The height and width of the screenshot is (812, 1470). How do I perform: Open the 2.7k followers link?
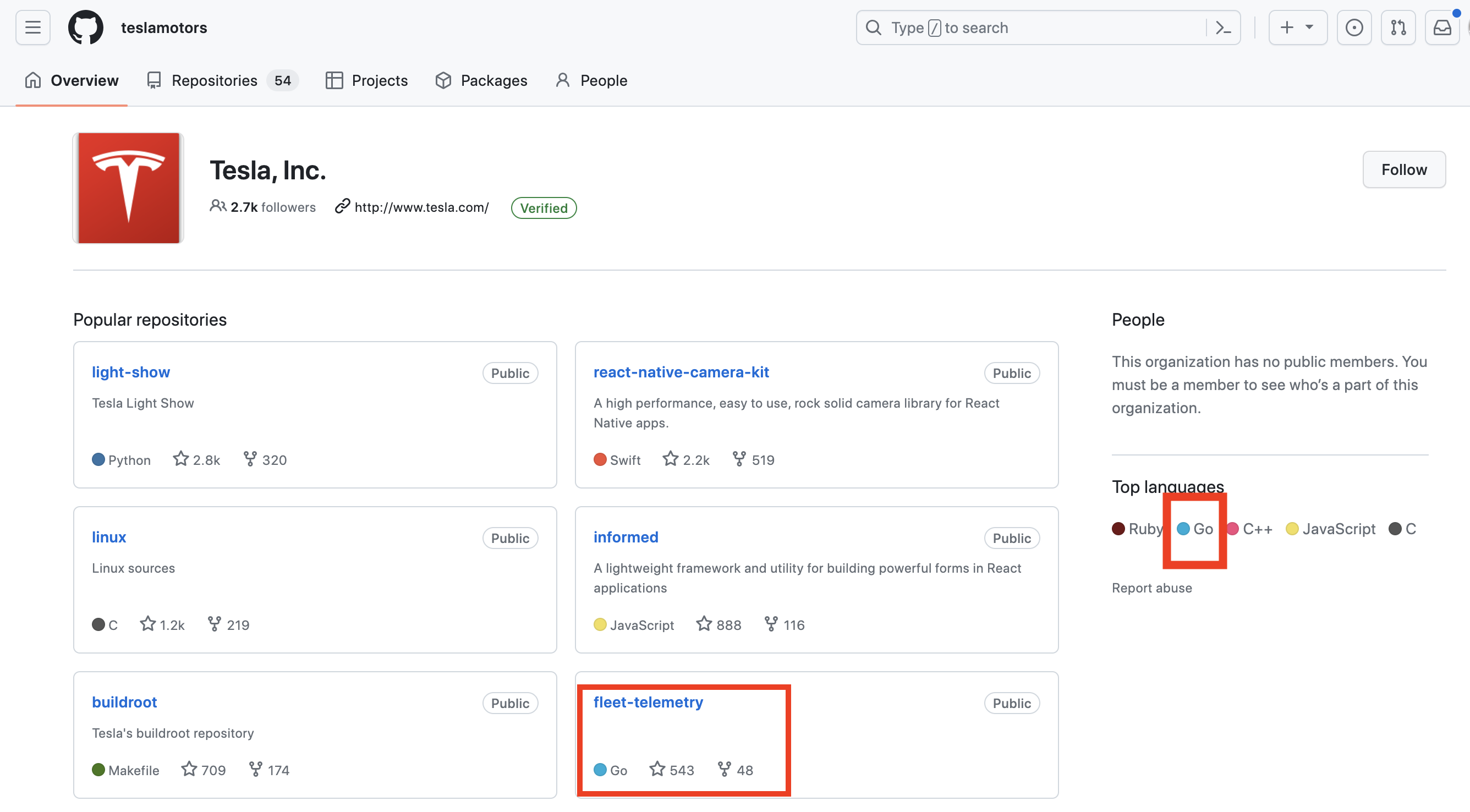click(x=263, y=206)
